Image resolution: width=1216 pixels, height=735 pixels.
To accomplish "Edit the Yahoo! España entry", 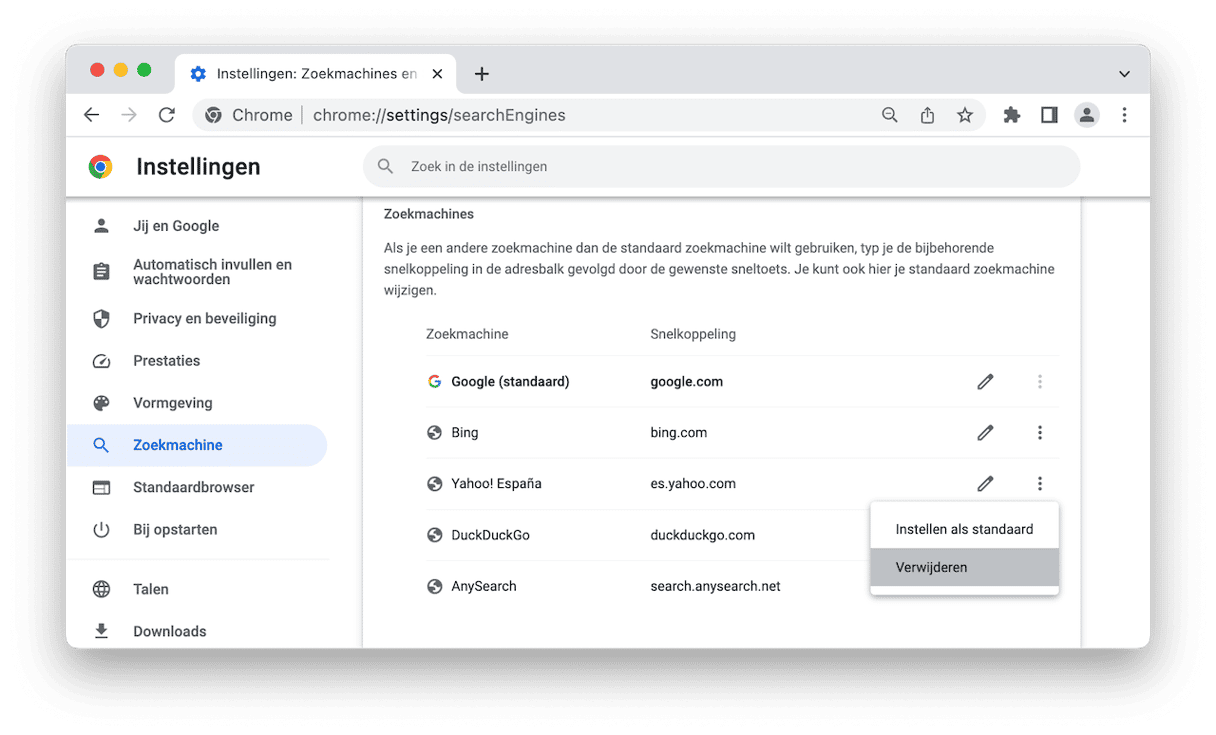I will click(x=985, y=484).
